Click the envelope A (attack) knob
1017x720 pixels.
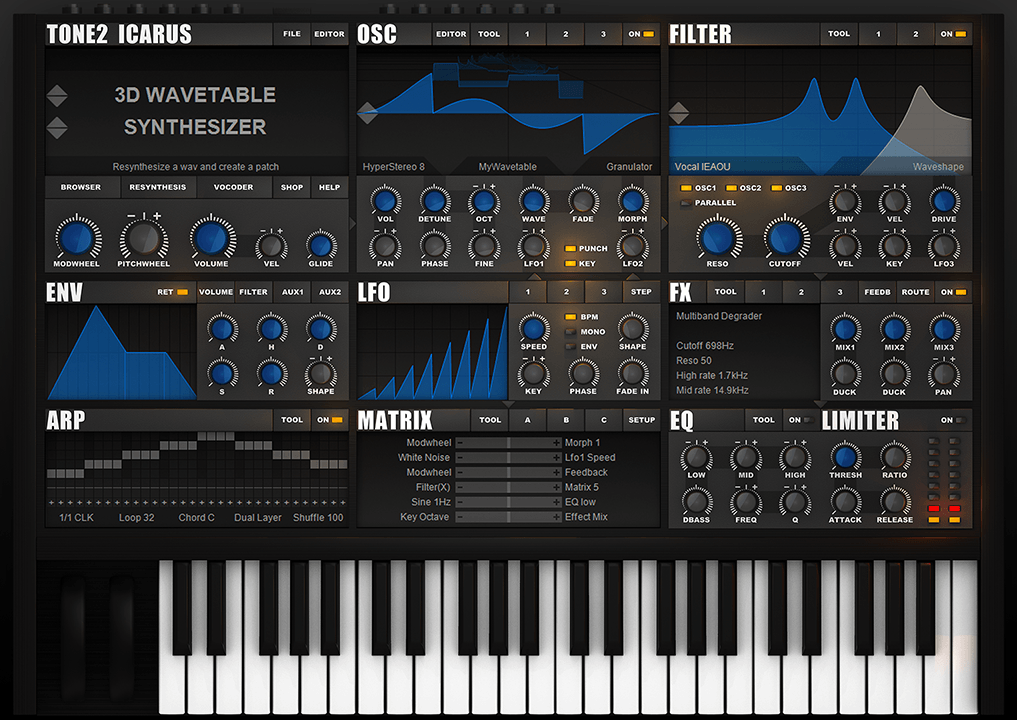click(x=222, y=327)
